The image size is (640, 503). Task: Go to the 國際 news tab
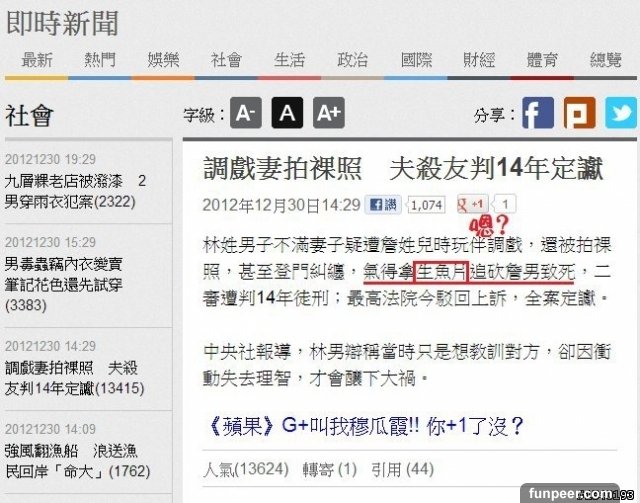pyautogui.click(x=416, y=60)
